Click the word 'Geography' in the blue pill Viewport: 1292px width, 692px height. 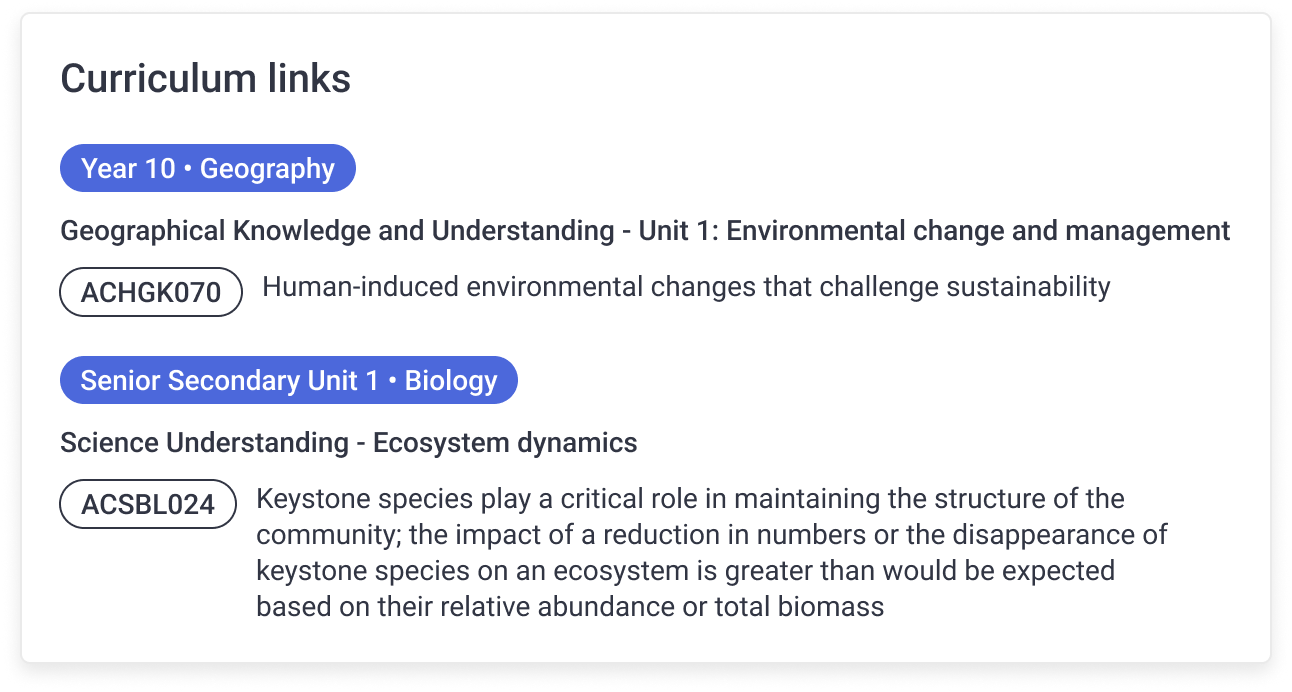pos(267,168)
